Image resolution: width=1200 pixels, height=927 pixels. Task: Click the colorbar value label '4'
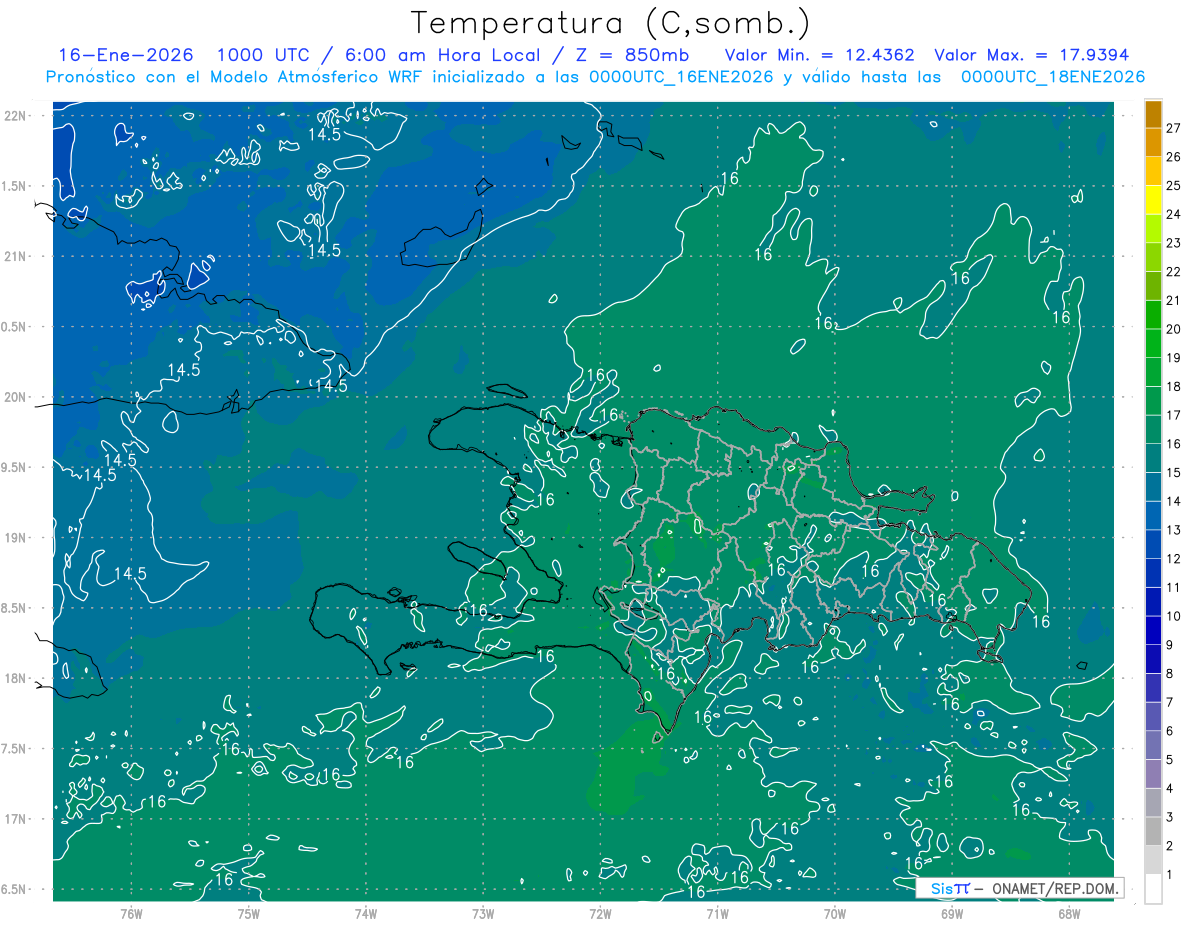point(1170,789)
